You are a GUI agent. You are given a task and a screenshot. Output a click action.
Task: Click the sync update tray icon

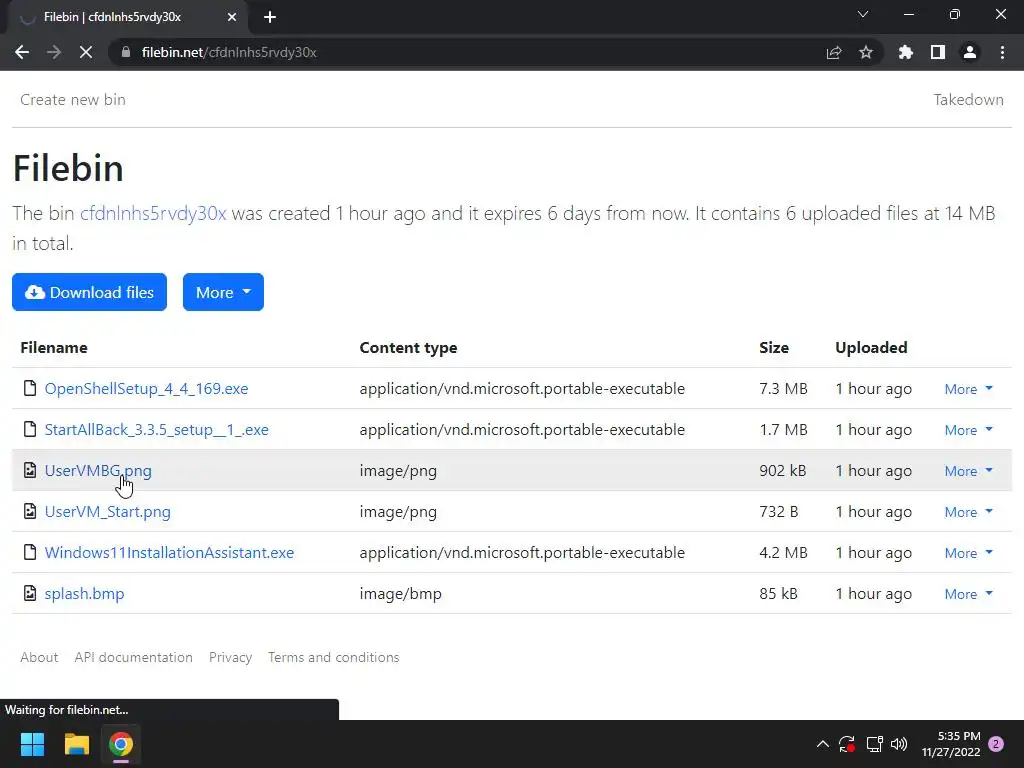[x=847, y=744]
